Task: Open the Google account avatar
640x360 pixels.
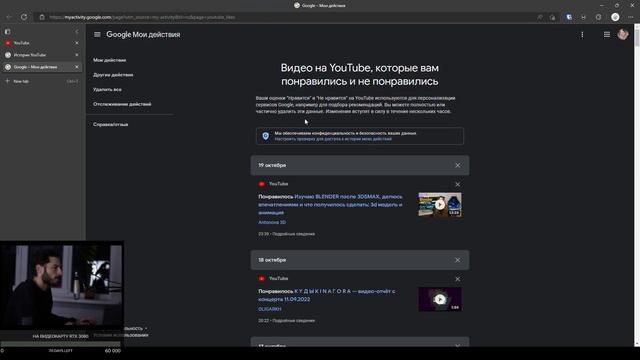Action: coord(622,34)
